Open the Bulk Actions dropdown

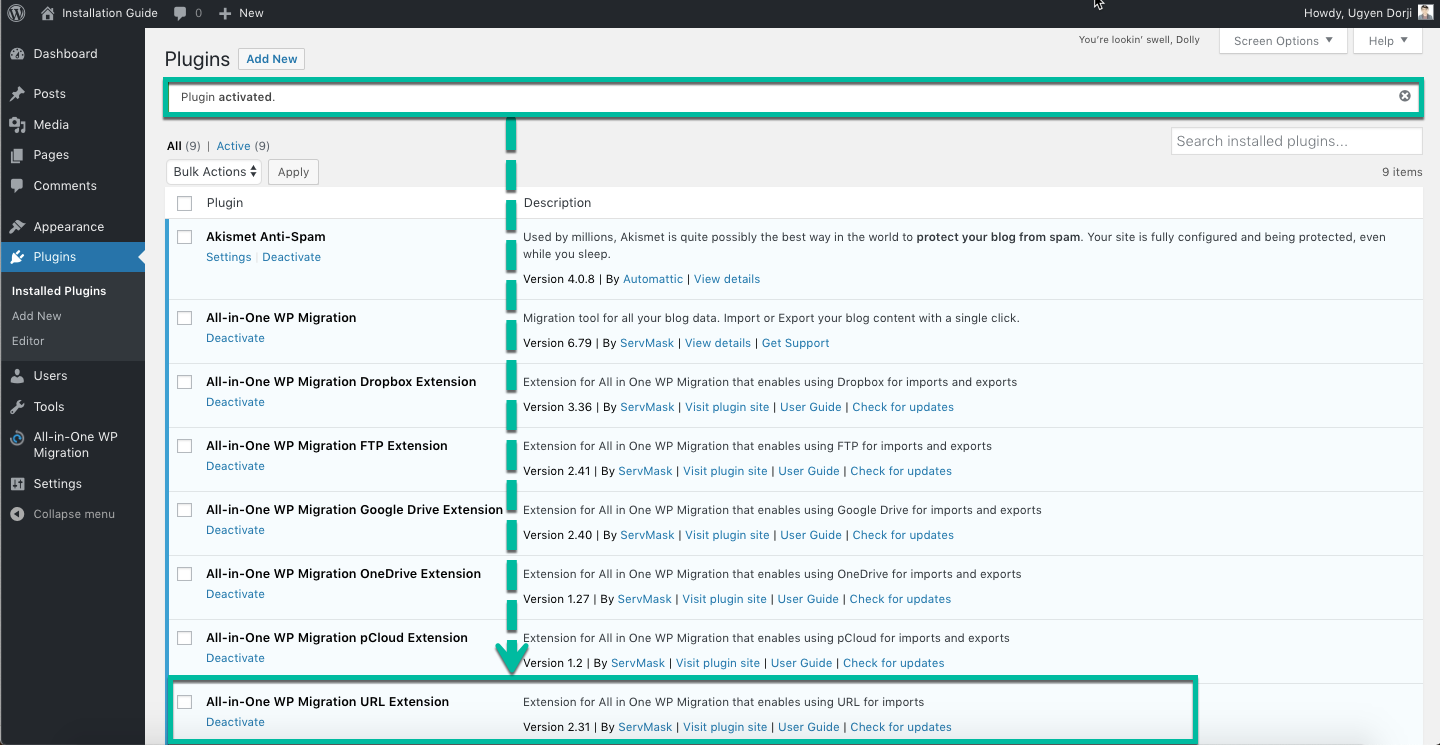[215, 172]
